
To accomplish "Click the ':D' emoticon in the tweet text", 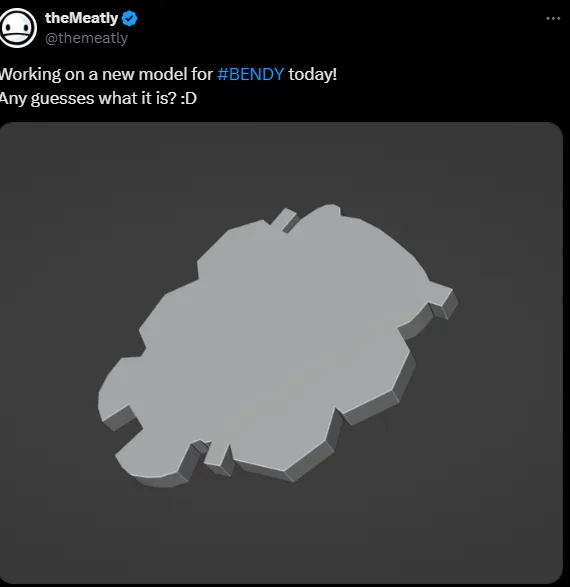I will [x=188, y=98].
